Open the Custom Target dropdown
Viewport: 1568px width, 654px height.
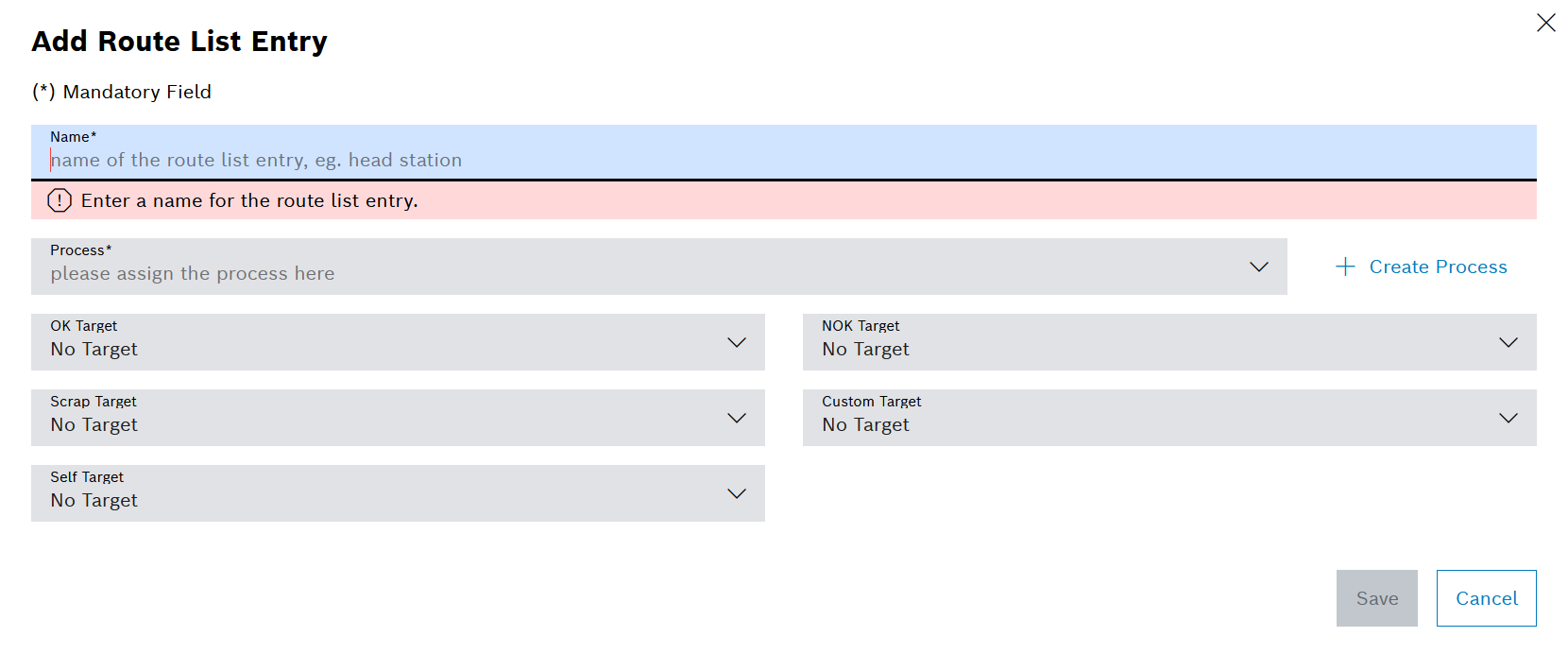1168,418
